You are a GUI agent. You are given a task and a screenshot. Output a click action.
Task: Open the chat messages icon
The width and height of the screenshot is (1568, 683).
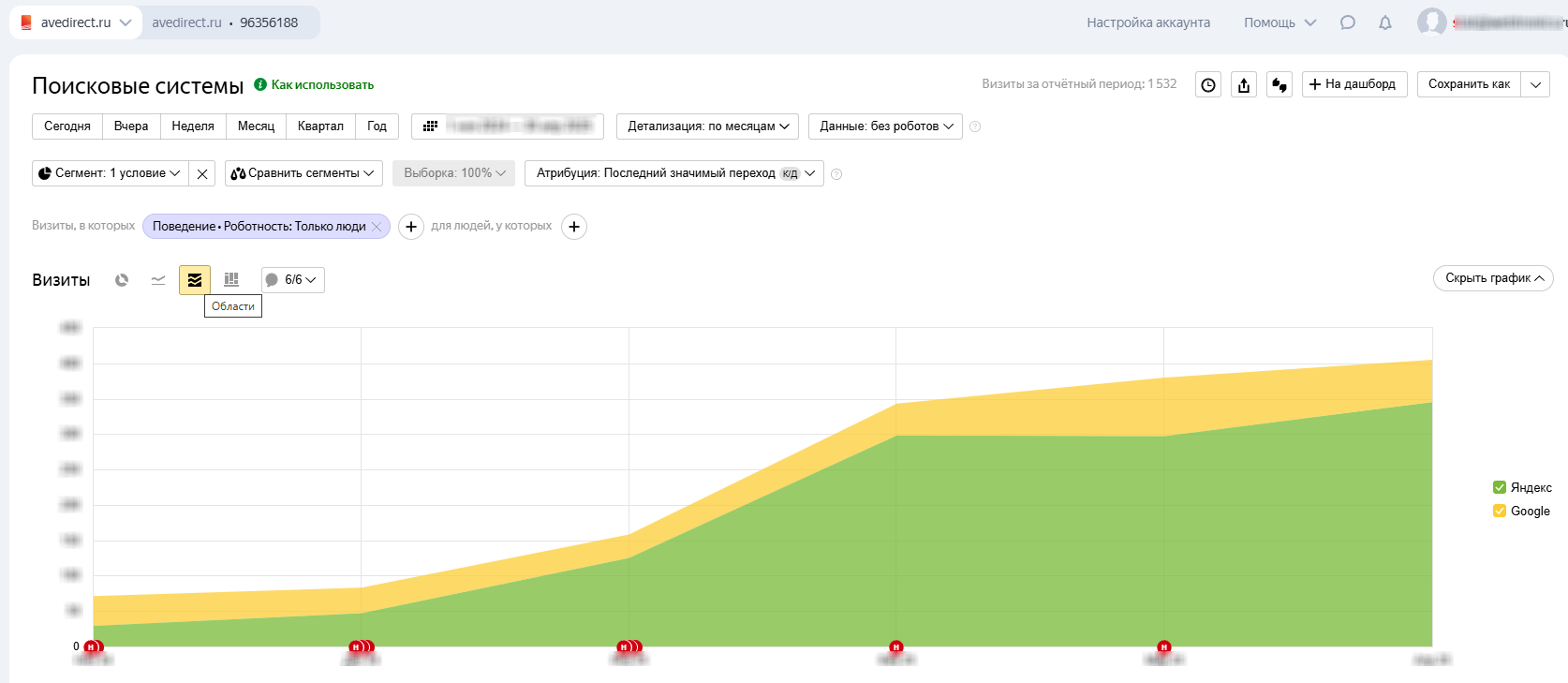click(x=1348, y=22)
